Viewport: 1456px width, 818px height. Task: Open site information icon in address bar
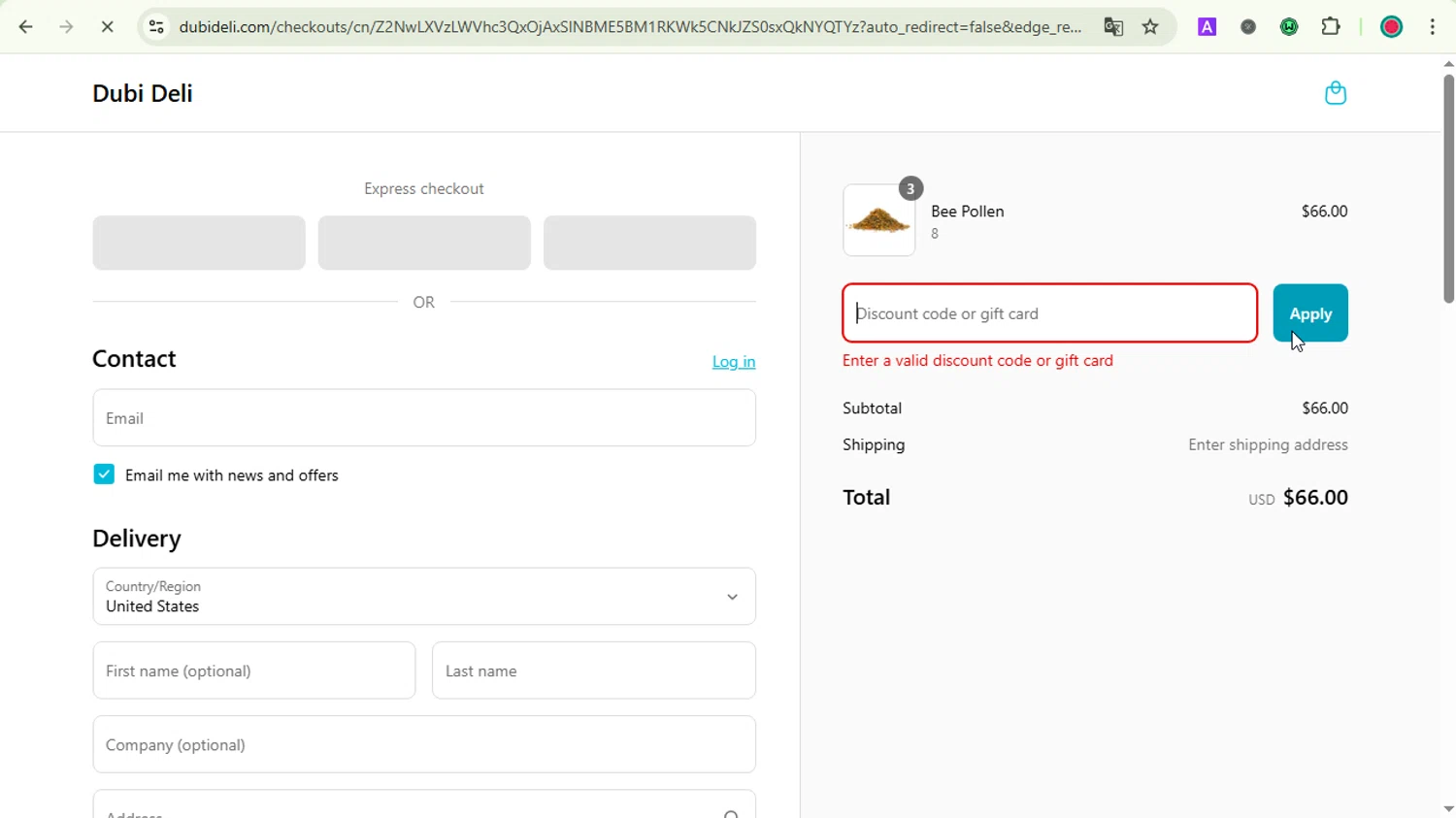[x=156, y=27]
